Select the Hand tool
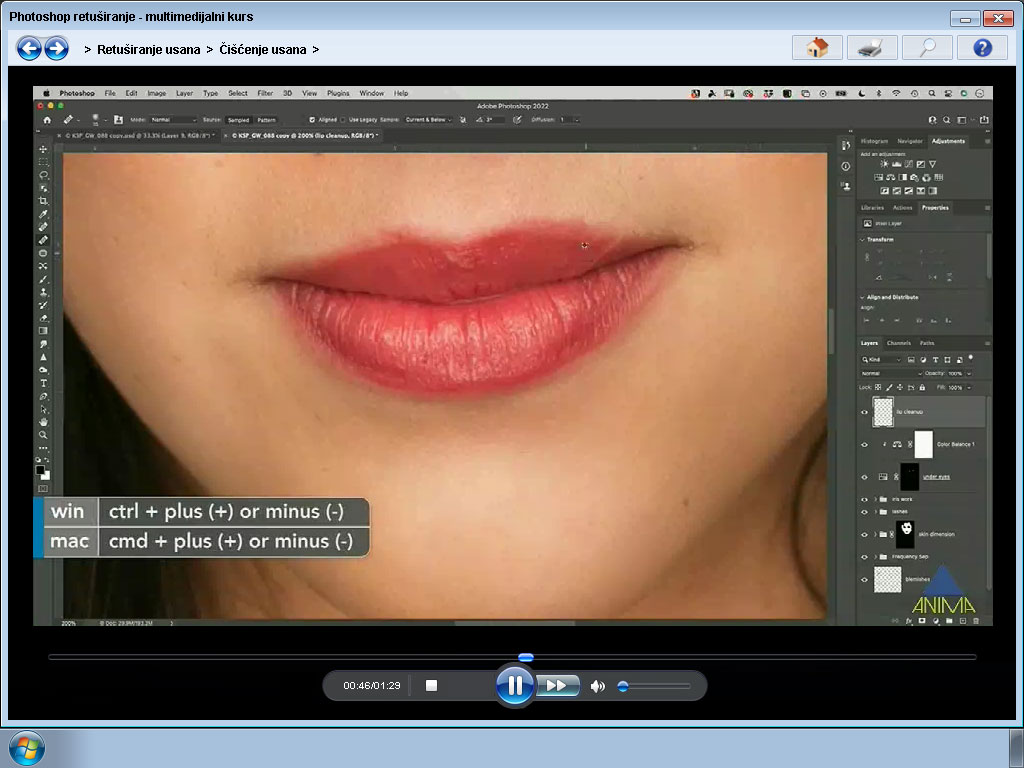1024x768 pixels. 43,422
